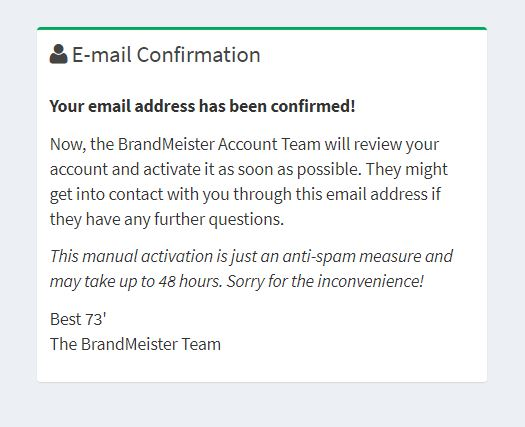Click the bold email confirmed message
525x427 pixels.
(x=202, y=106)
